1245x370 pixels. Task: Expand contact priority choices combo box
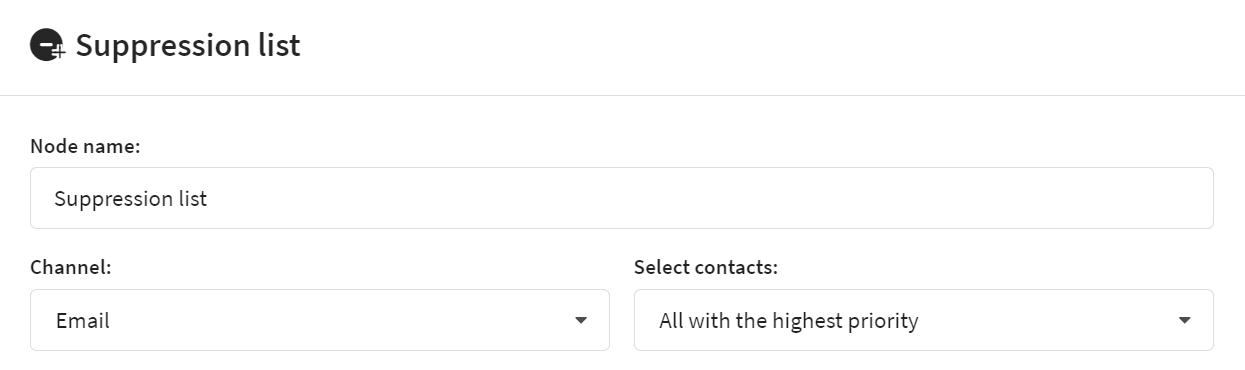pyautogui.click(x=924, y=320)
